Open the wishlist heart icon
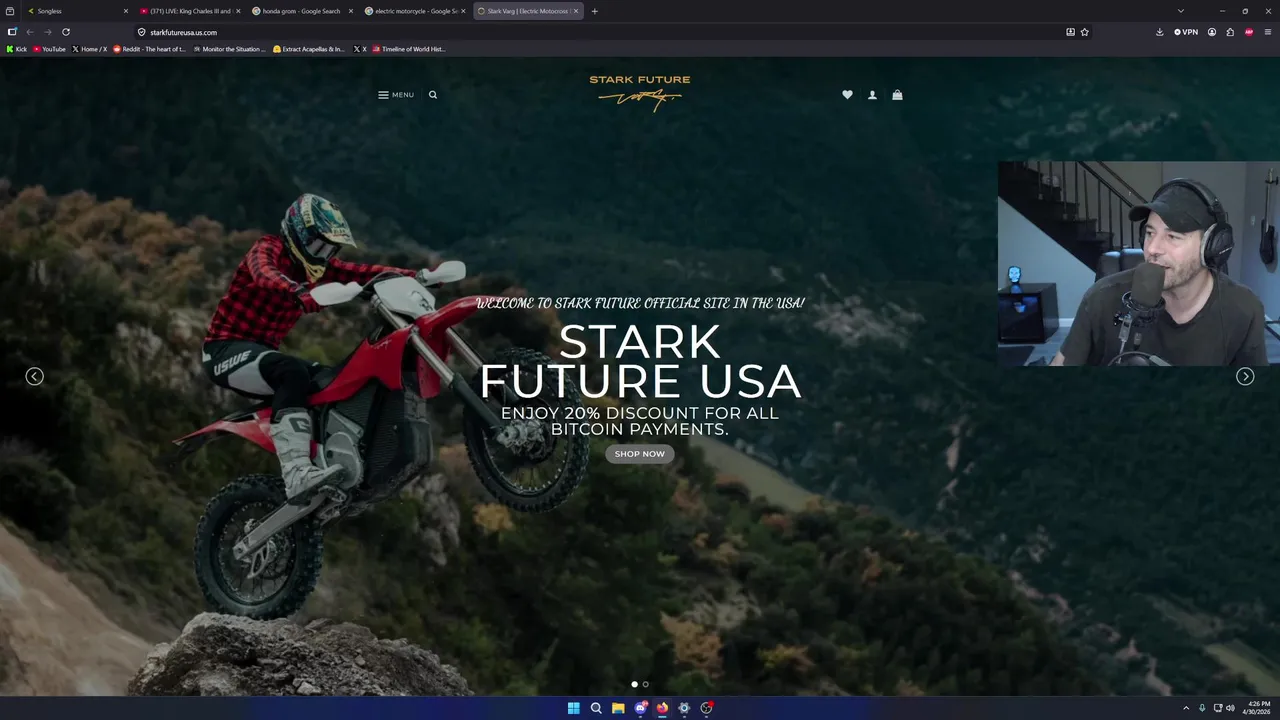 pos(847,95)
